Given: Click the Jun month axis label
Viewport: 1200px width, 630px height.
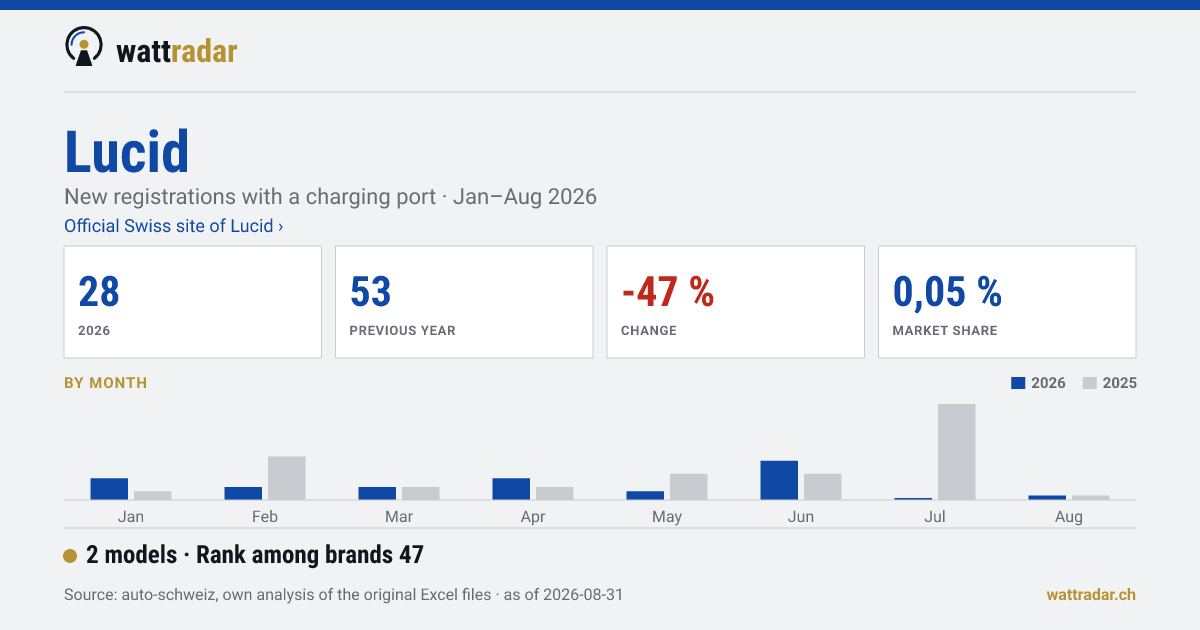Looking at the screenshot, I should 801,516.
